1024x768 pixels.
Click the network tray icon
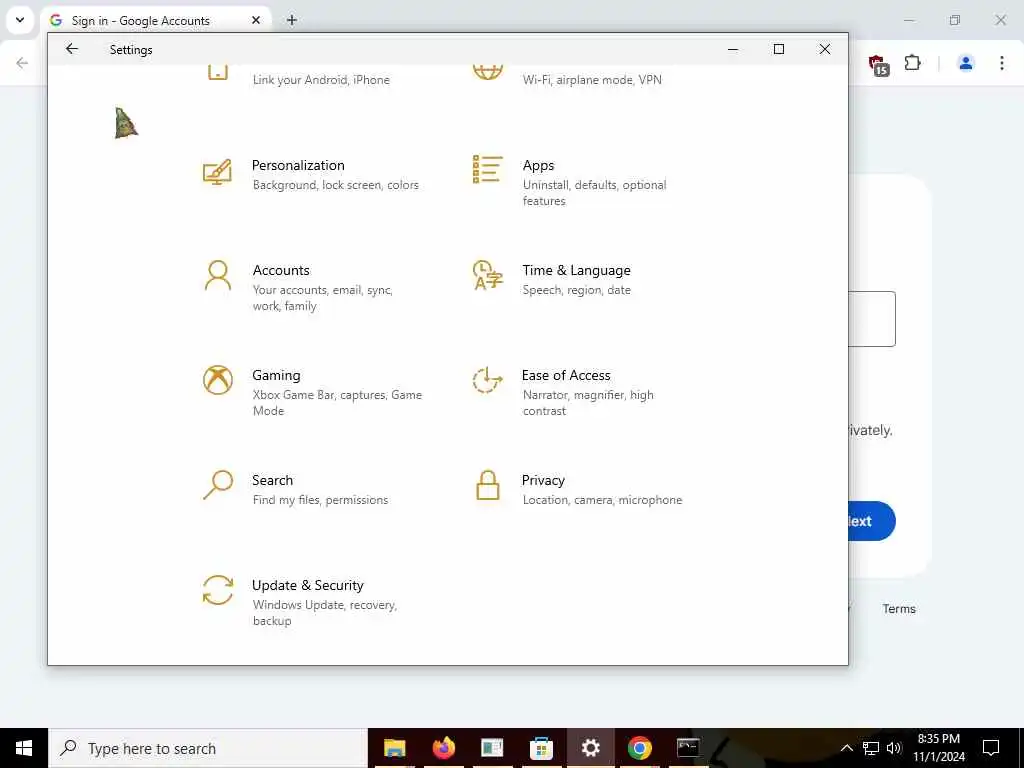click(x=871, y=748)
